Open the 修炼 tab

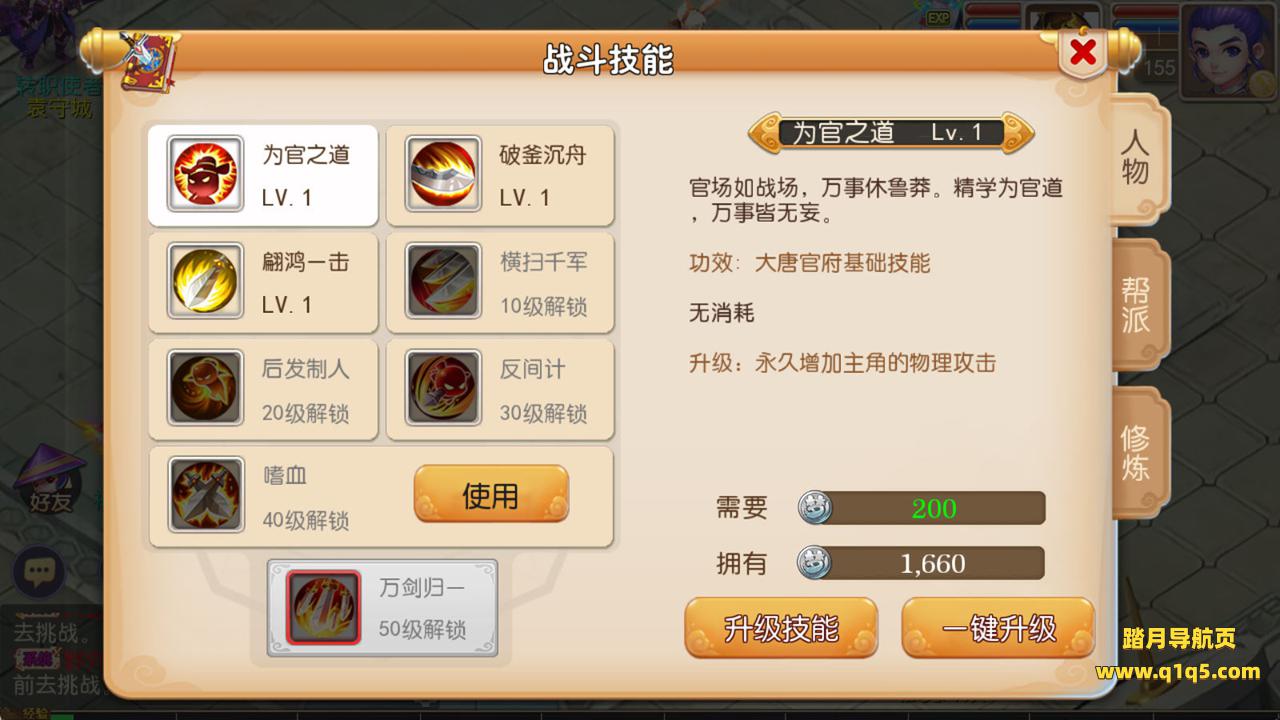point(1138,452)
